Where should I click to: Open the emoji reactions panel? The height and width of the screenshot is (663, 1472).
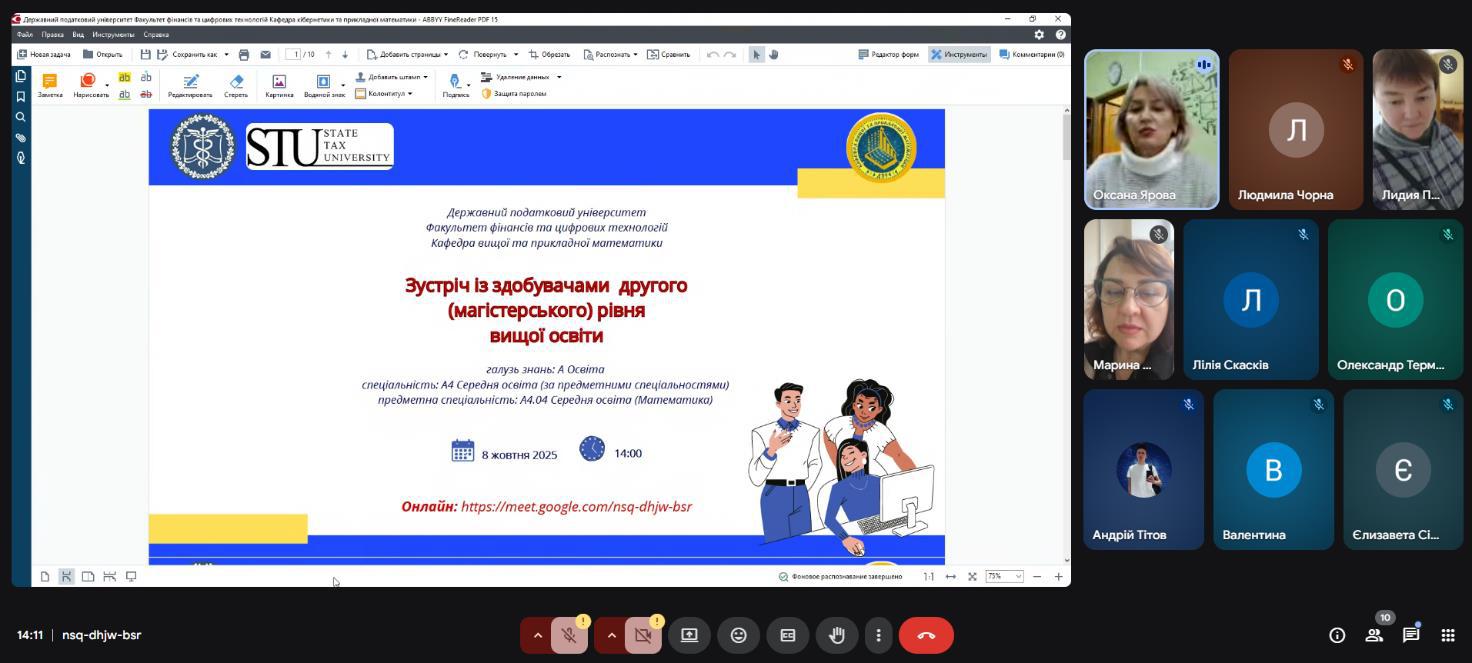pos(738,635)
